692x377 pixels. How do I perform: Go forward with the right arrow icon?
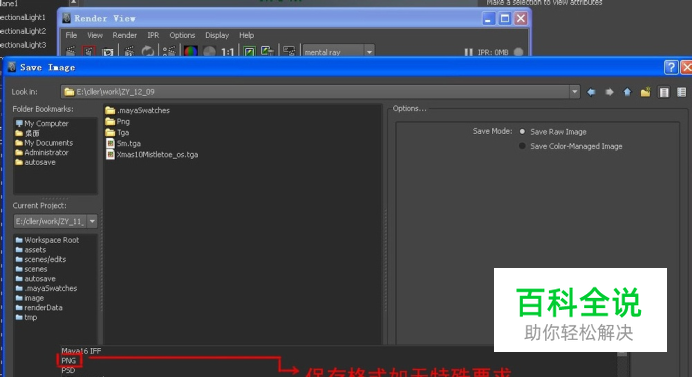[609, 92]
